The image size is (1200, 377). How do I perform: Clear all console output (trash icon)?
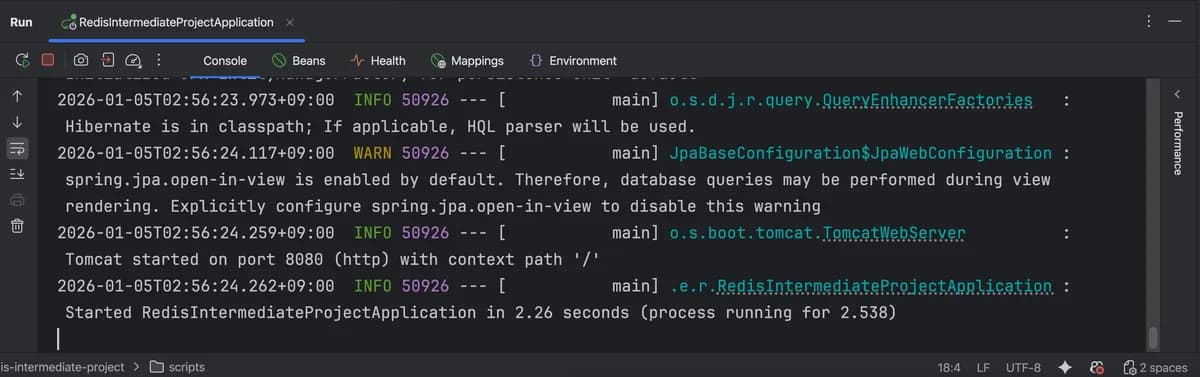[x=17, y=226]
